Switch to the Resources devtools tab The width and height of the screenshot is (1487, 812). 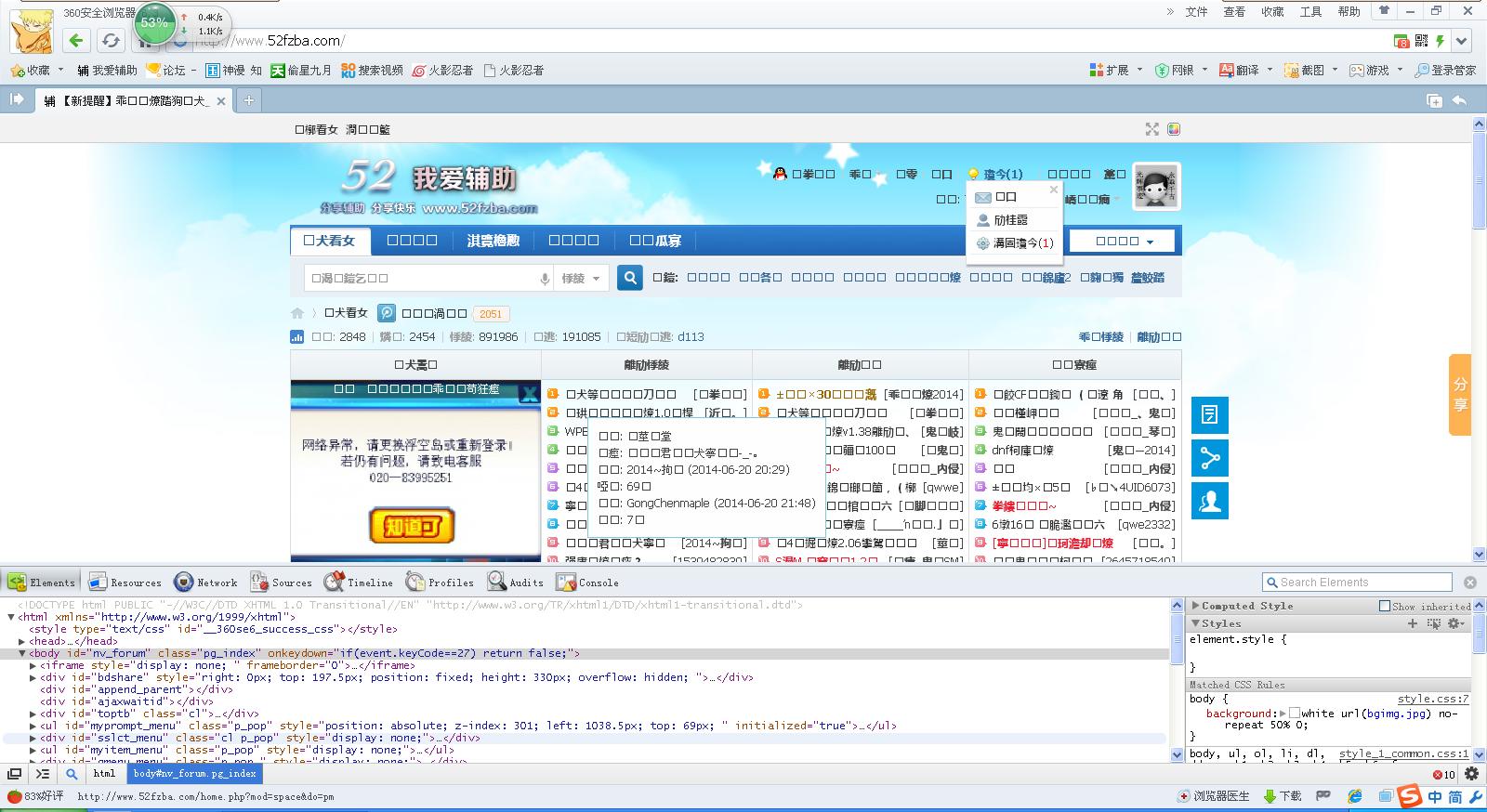(x=125, y=583)
